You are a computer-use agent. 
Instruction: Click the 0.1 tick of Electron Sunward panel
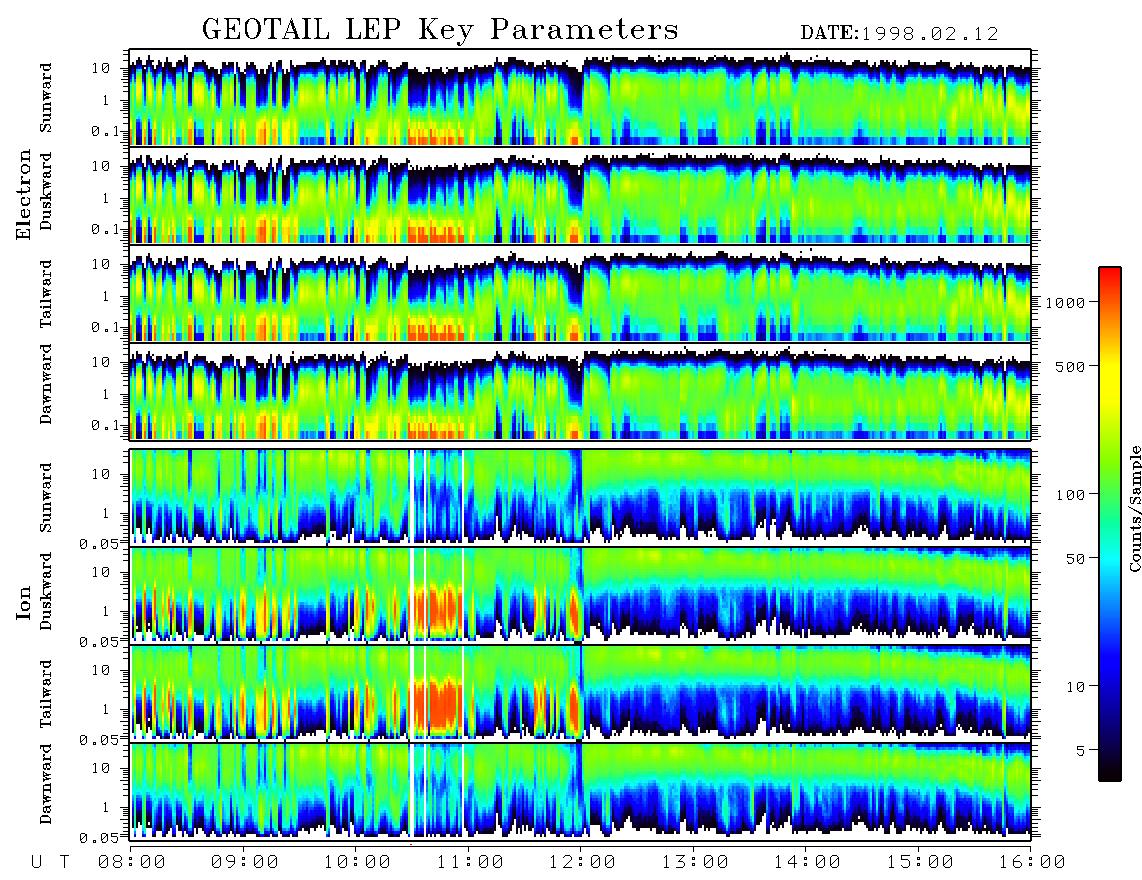(x=104, y=131)
